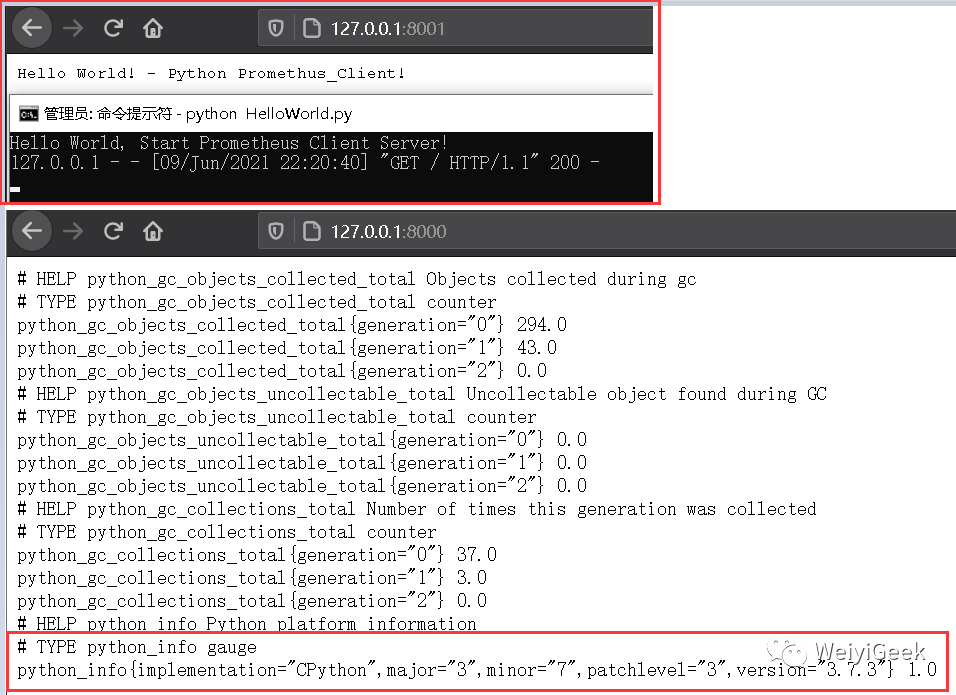
Task: Click collections_total generation="0" 37.0 line
Action: click(257, 555)
